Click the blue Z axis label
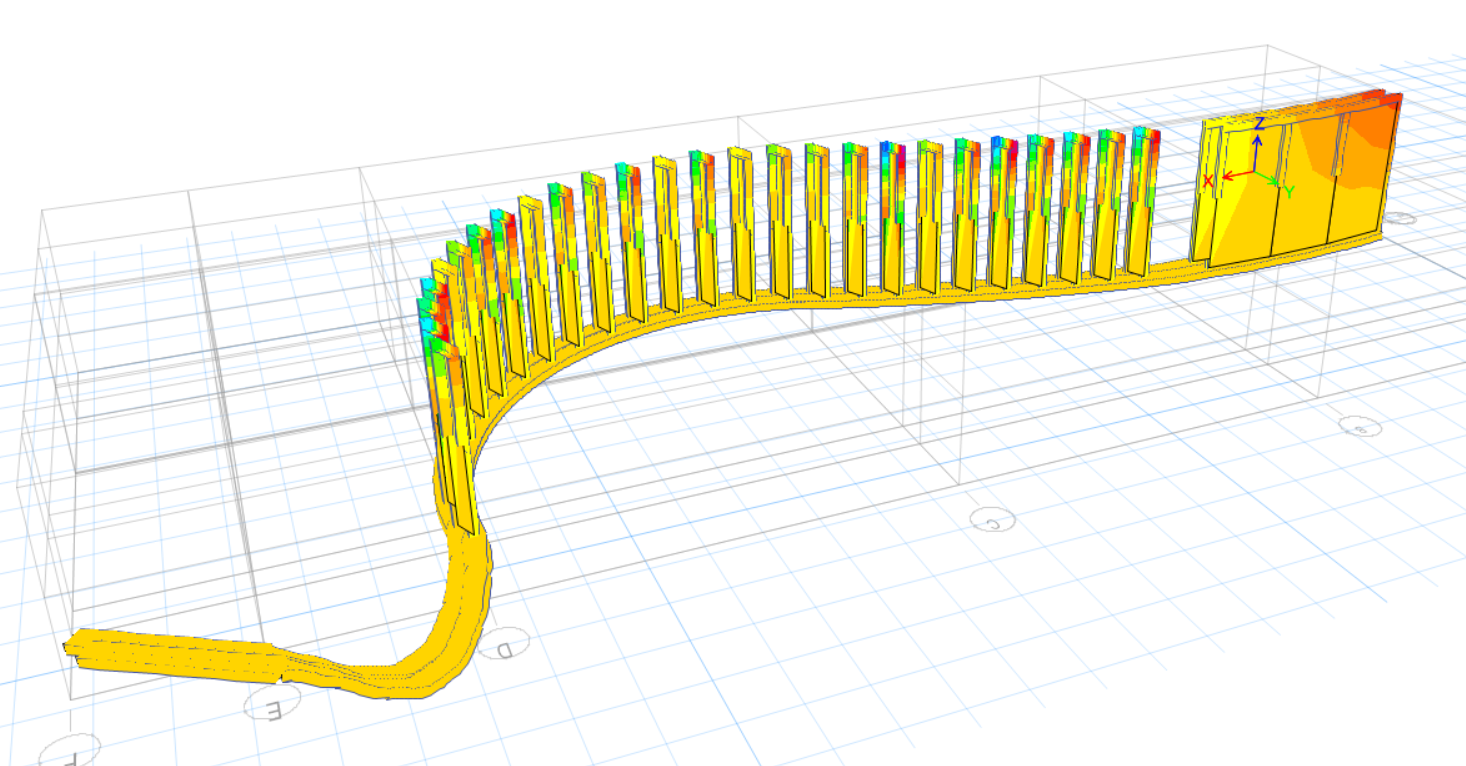The image size is (1466, 766). click(1260, 123)
